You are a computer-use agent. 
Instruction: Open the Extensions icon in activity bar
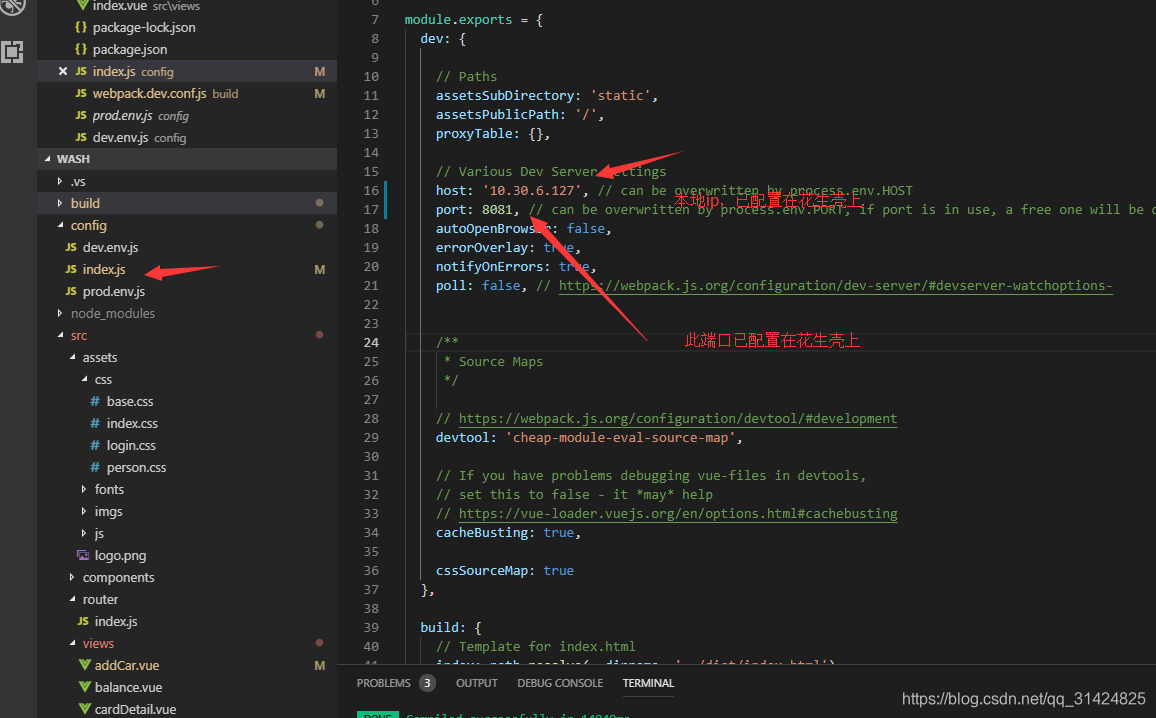[x=13, y=52]
